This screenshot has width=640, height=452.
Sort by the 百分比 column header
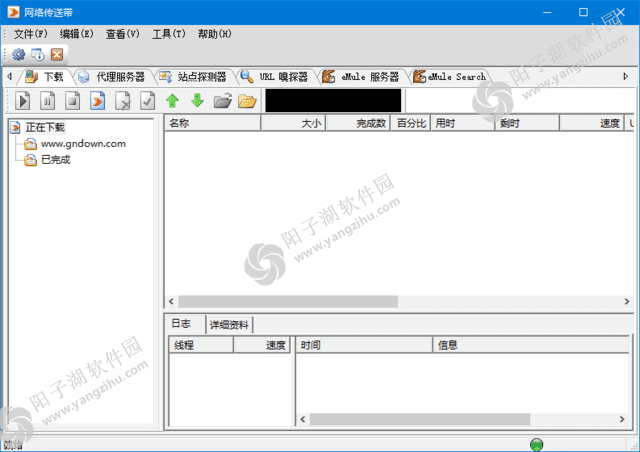[411, 123]
